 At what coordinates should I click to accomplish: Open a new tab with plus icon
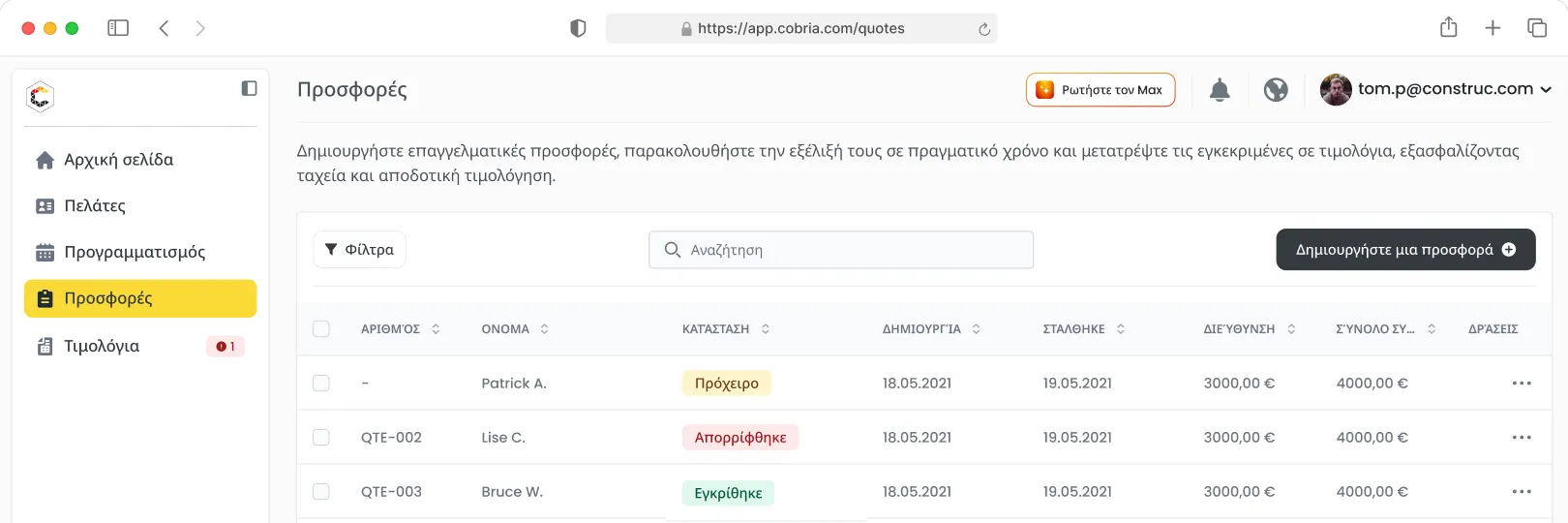(1493, 28)
